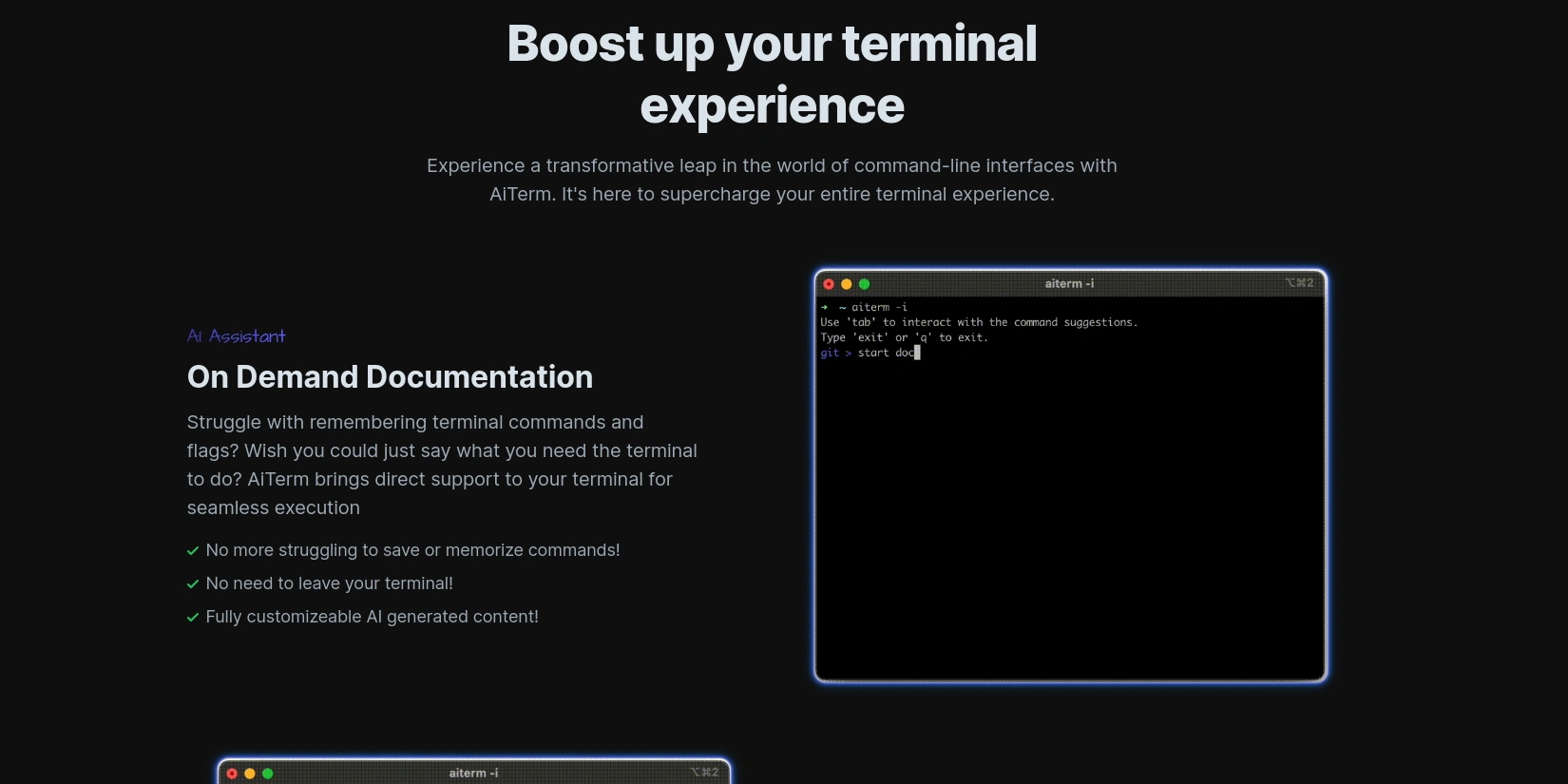Click checkmark beside 'No need to leave' item

coord(193,584)
